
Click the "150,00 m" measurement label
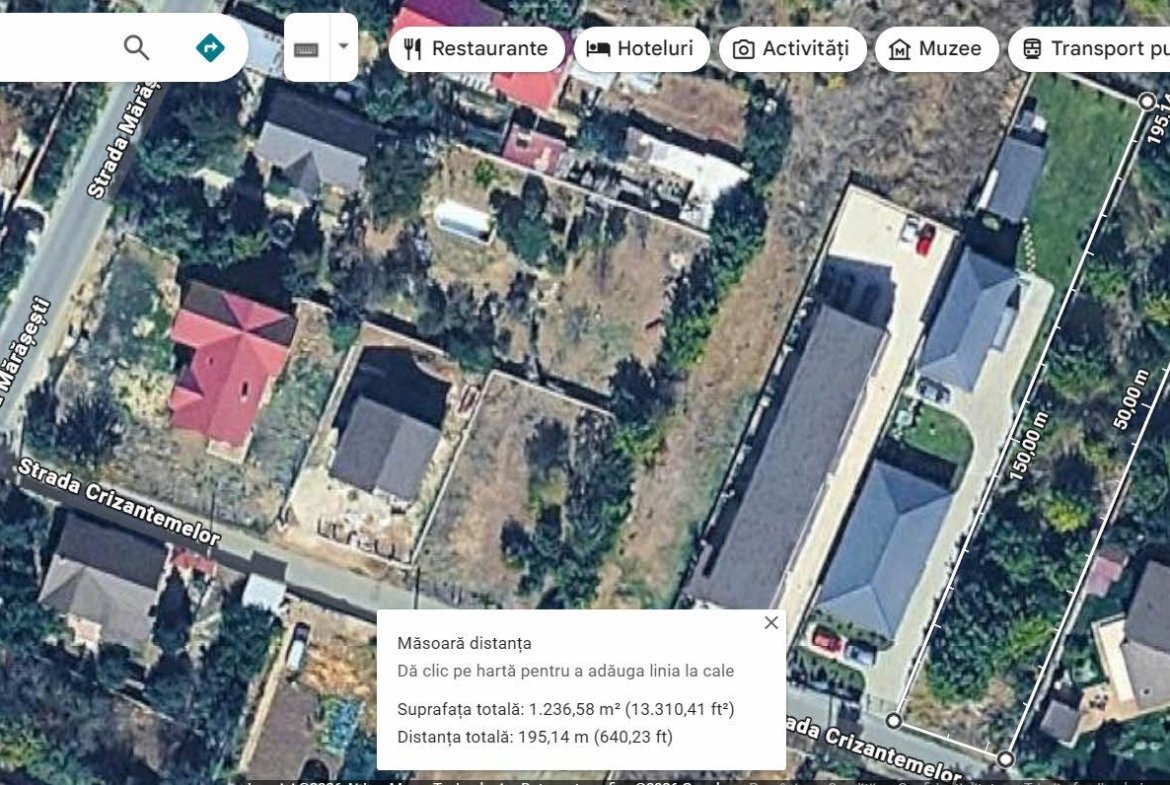[1028, 445]
